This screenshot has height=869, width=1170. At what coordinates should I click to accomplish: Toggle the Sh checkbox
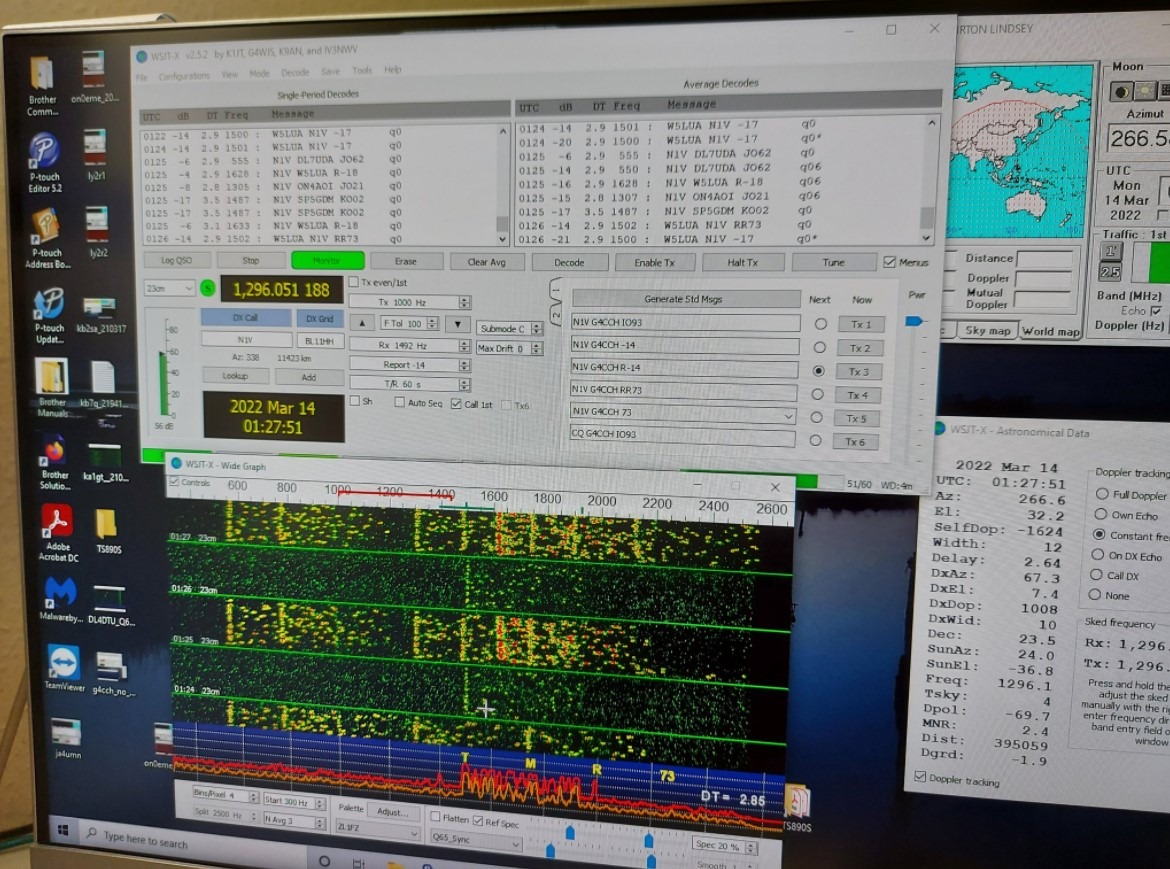pos(355,401)
